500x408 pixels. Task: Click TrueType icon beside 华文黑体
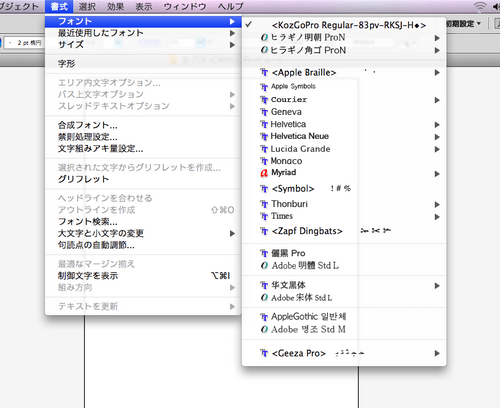pos(264,285)
